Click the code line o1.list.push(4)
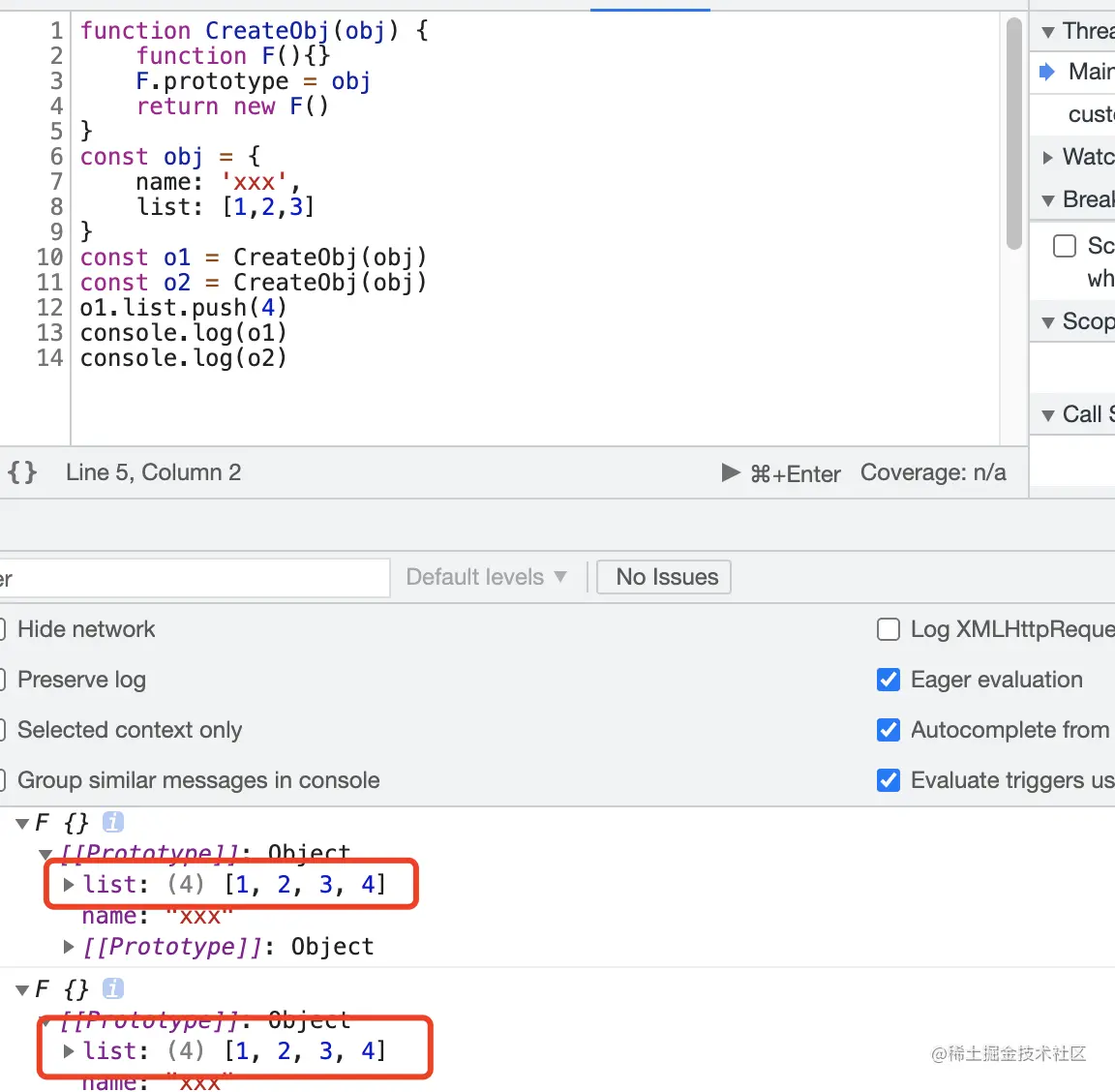The width and height of the screenshot is (1115, 1092). pos(184,308)
